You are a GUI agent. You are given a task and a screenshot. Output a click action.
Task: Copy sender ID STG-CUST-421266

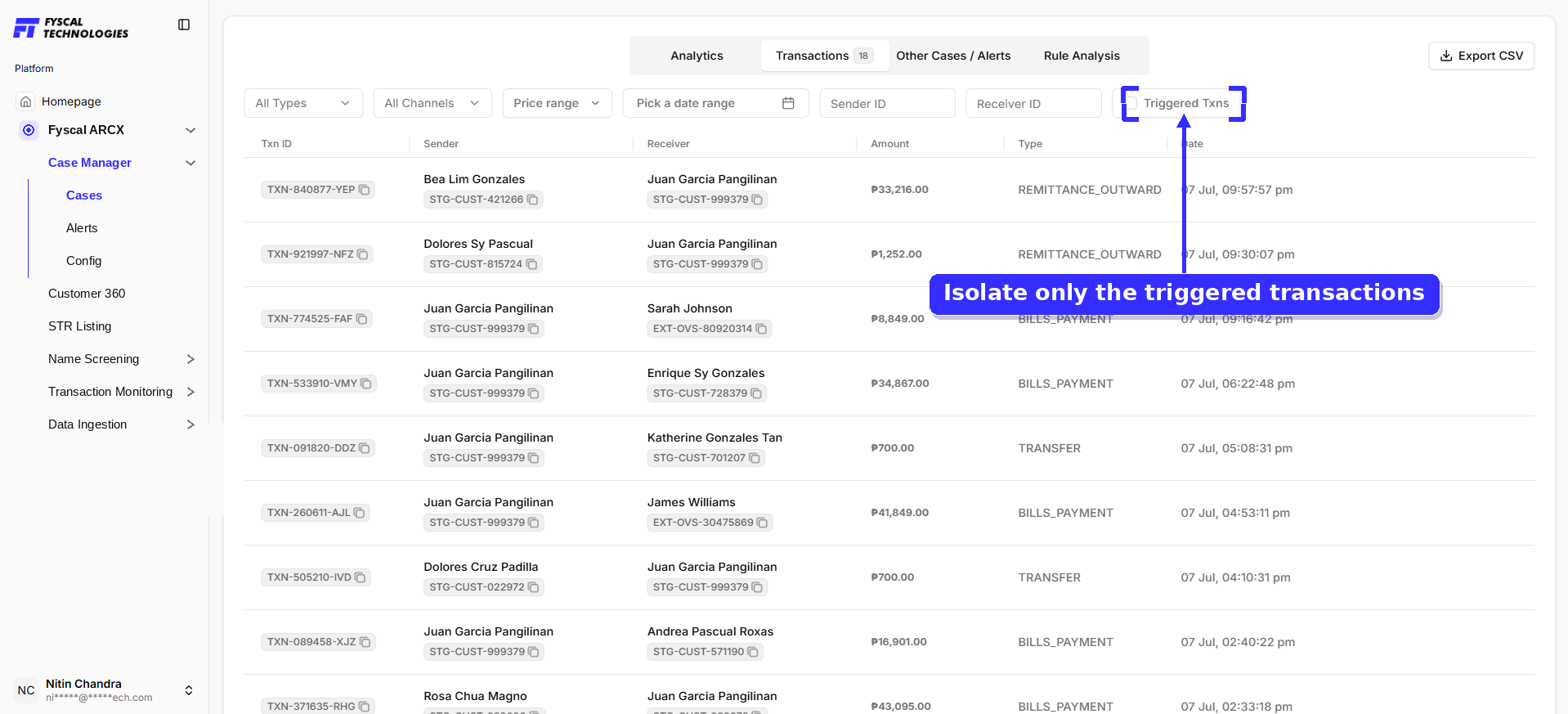click(532, 200)
